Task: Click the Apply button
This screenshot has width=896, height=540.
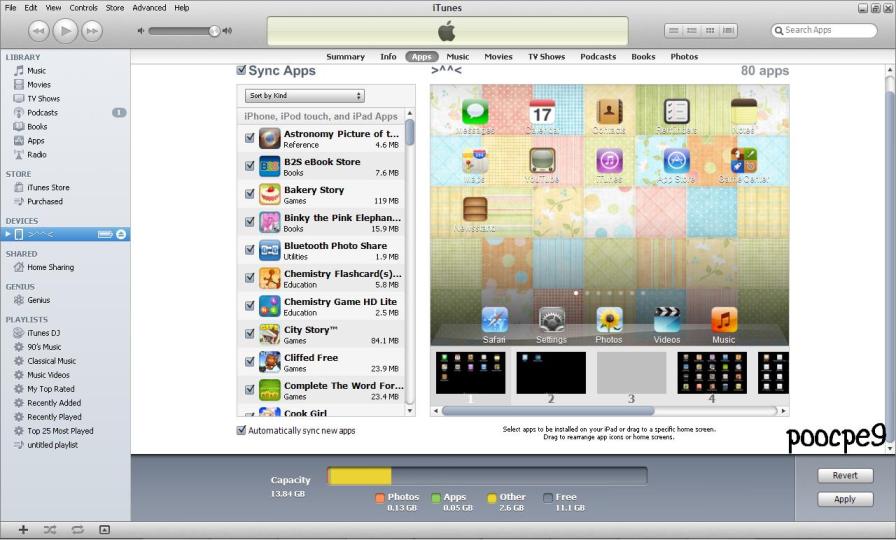Action: pyautogui.click(x=845, y=499)
